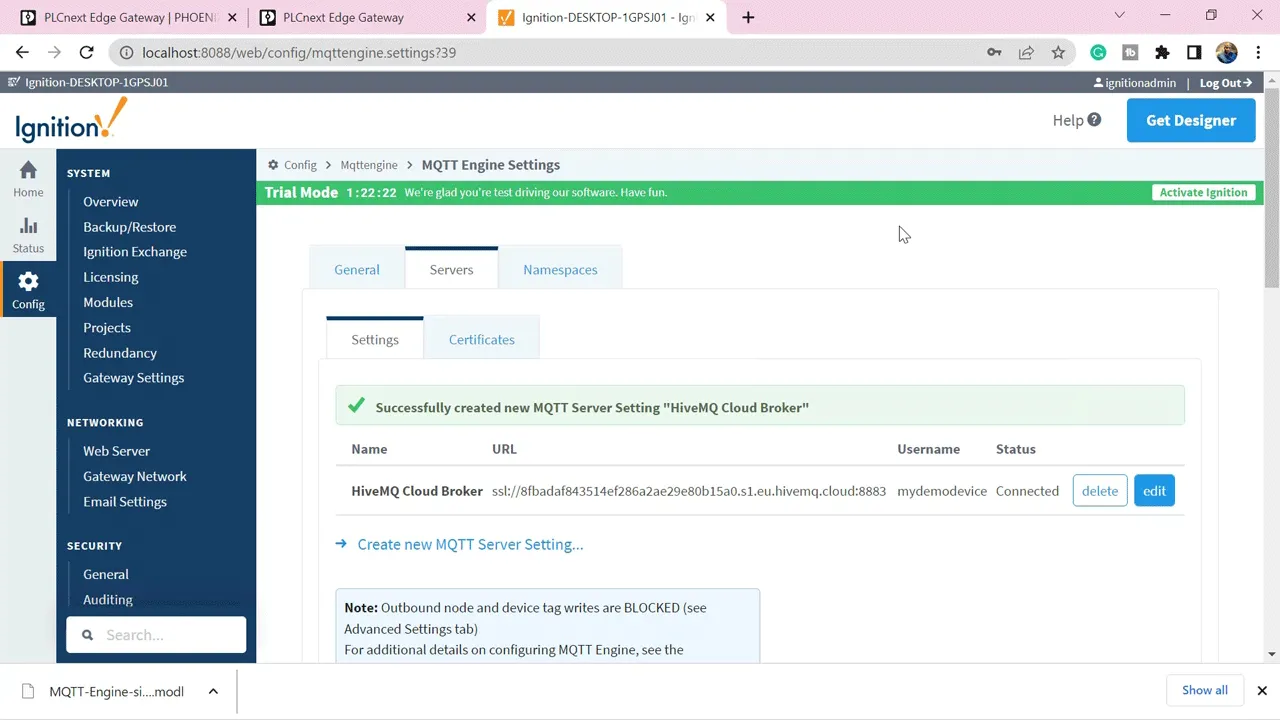1280x720 pixels.
Task: Click the share page icon
Action: (1026, 53)
